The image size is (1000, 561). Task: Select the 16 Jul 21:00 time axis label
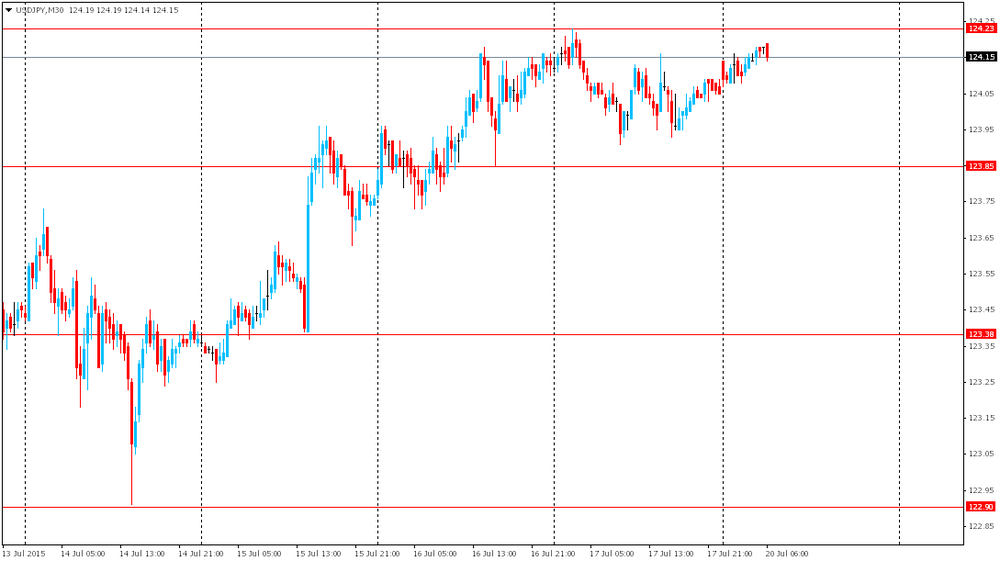tap(553, 553)
